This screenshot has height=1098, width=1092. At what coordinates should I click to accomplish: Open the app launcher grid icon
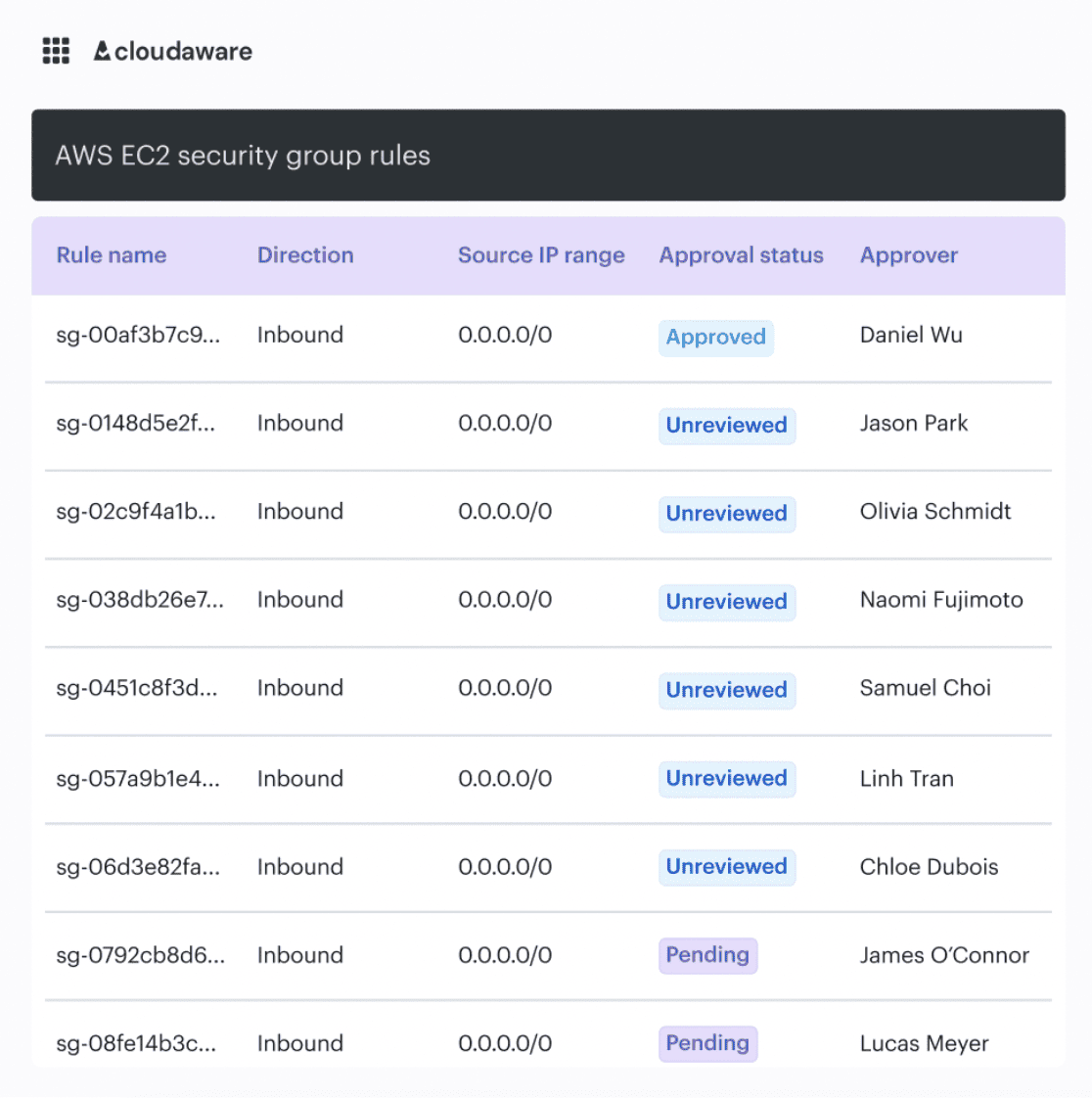point(56,51)
